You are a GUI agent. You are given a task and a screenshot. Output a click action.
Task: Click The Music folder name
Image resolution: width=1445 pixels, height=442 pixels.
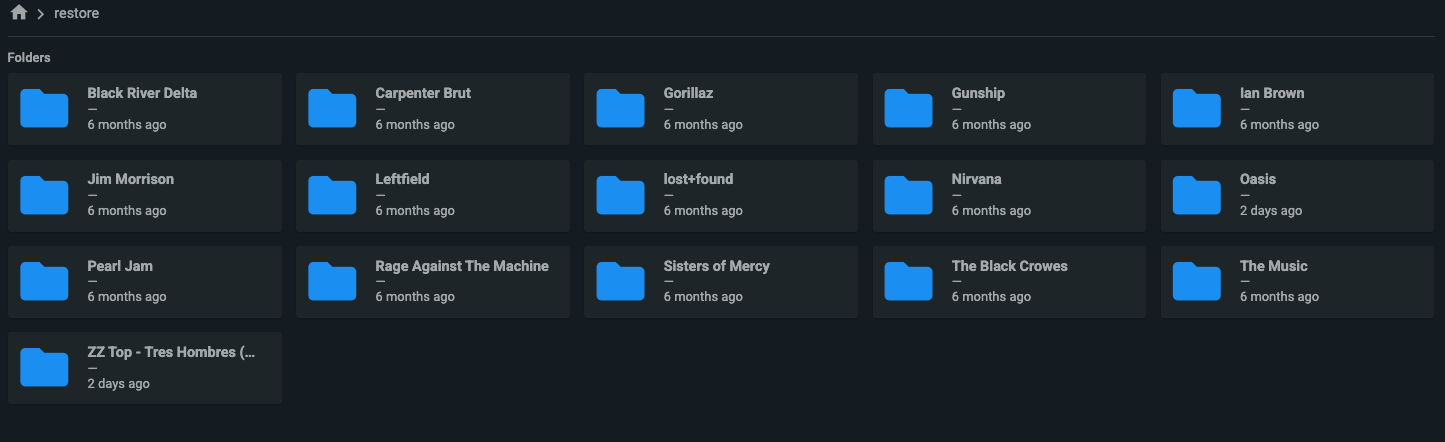(1273, 266)
